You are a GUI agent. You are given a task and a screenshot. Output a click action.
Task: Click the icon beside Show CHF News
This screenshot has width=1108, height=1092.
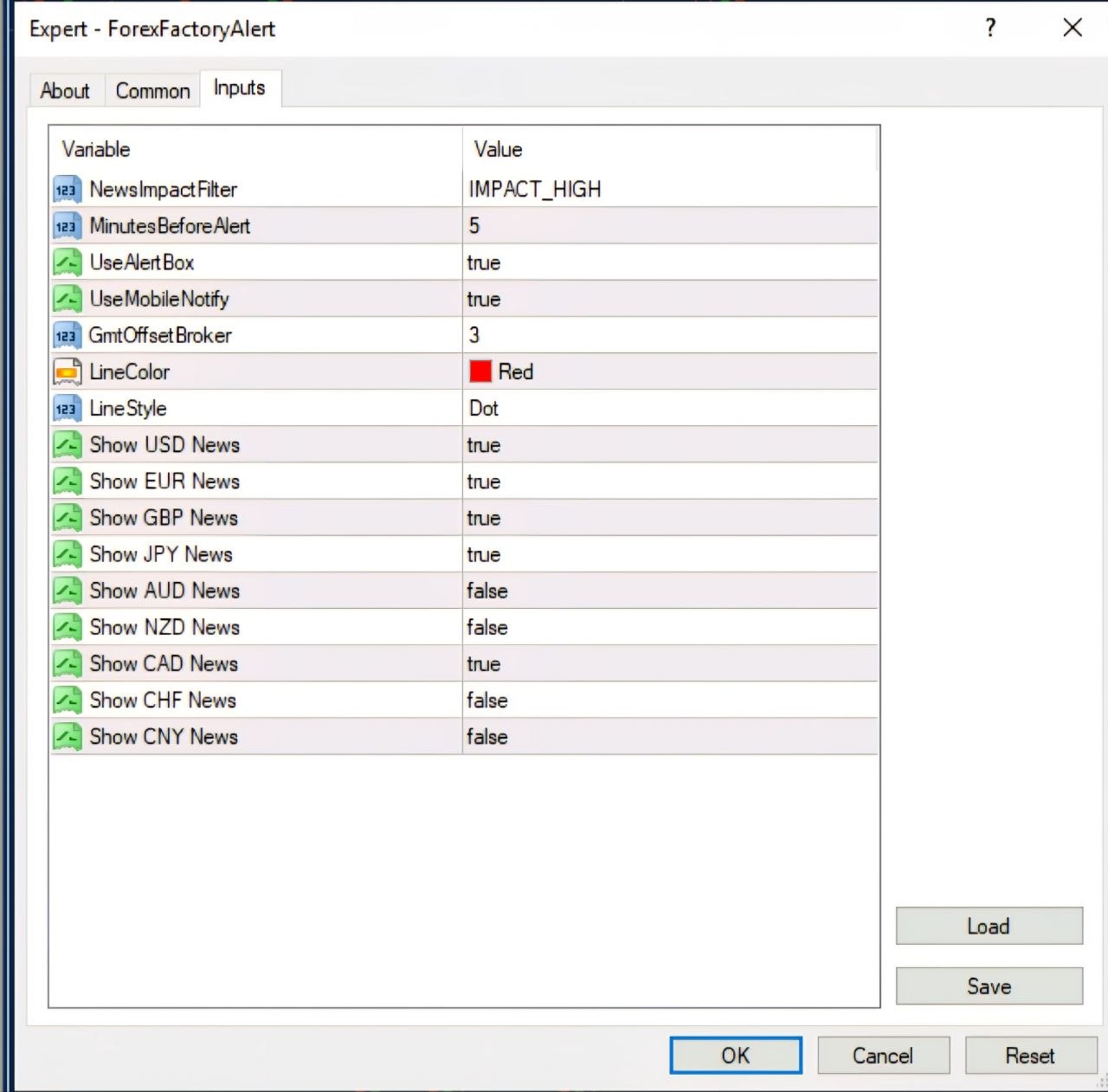pos(68,700)
